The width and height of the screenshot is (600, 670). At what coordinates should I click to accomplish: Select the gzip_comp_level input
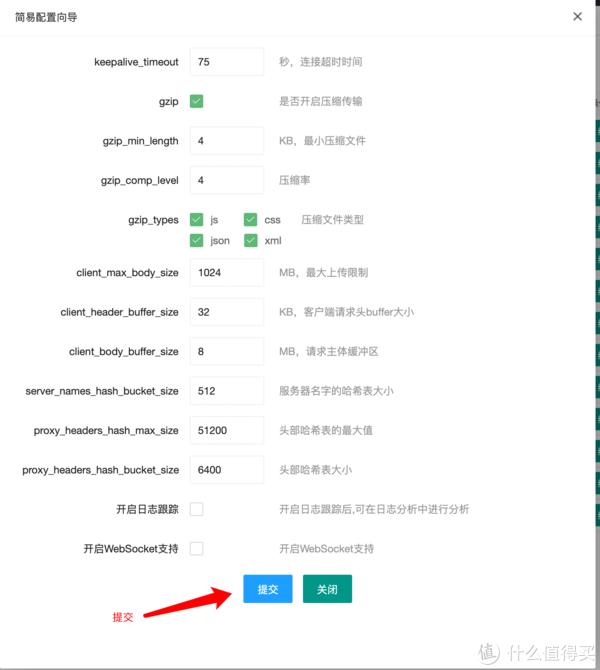[x=227, y=180]
